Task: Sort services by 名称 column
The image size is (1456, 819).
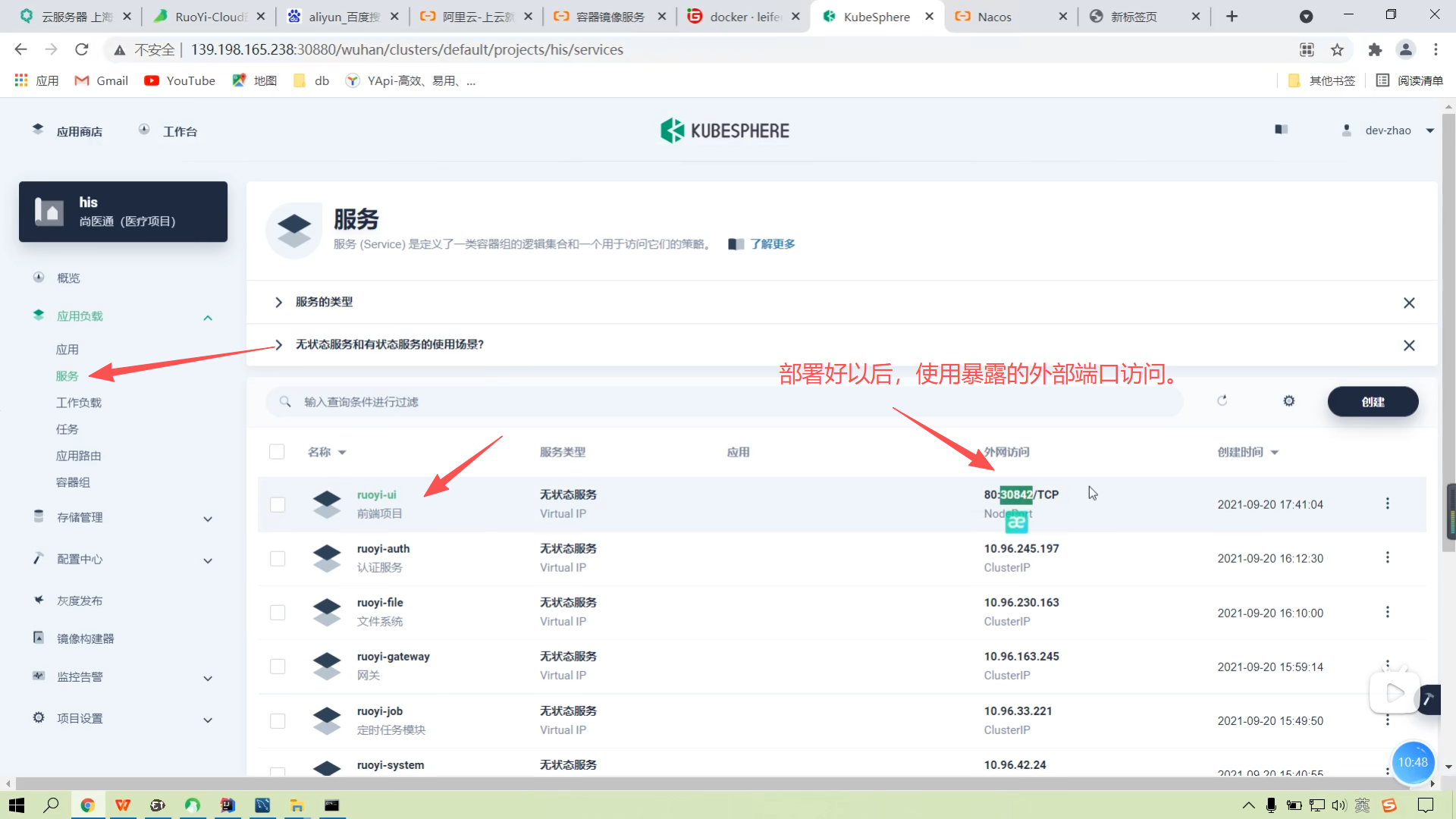Action: point(327,452)
